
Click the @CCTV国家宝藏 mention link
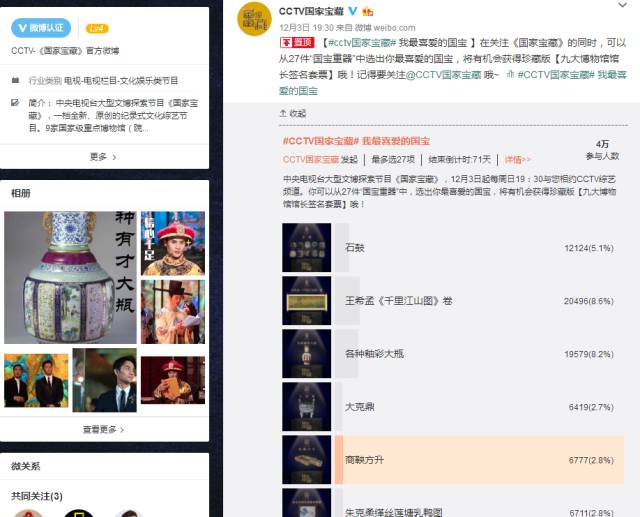tap(443, 75)
